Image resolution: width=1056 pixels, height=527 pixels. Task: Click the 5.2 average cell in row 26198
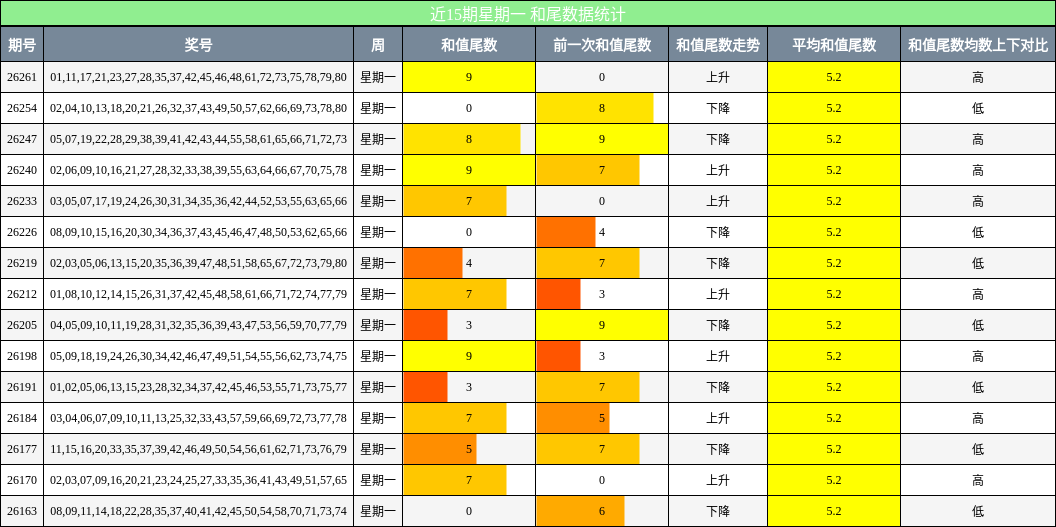[834, 356]
